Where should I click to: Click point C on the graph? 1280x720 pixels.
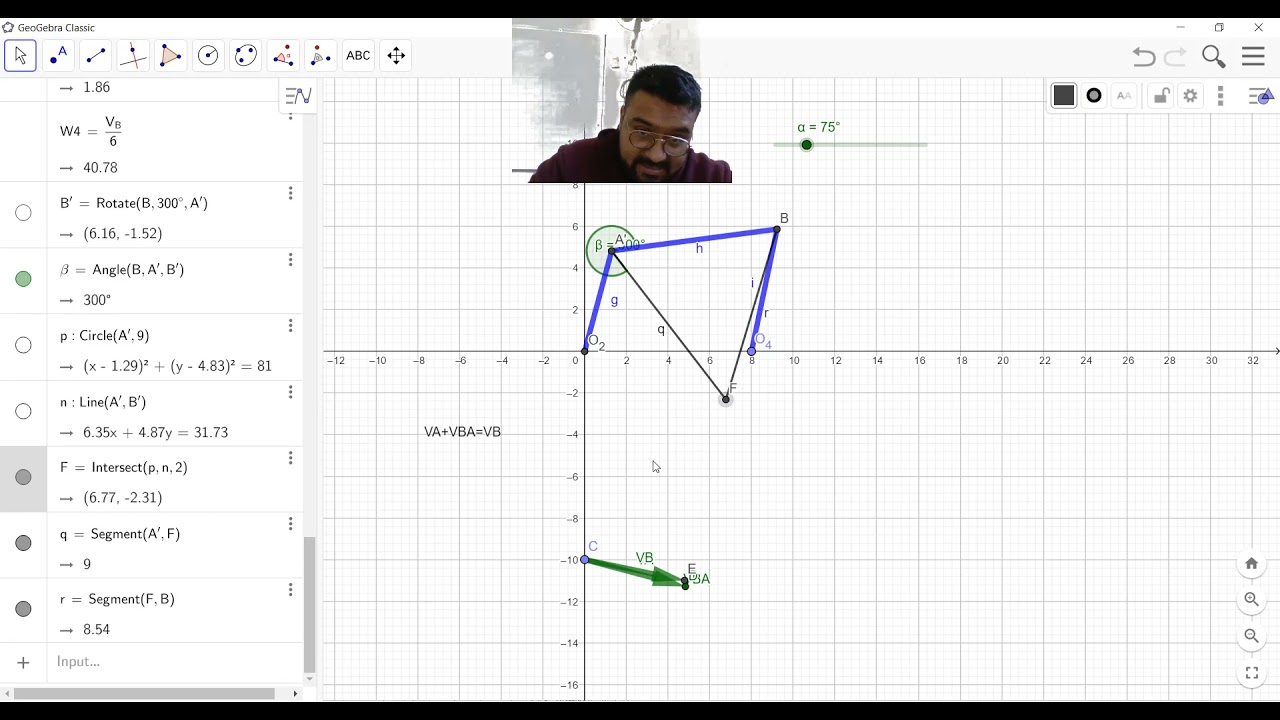(x=585, y=560)
